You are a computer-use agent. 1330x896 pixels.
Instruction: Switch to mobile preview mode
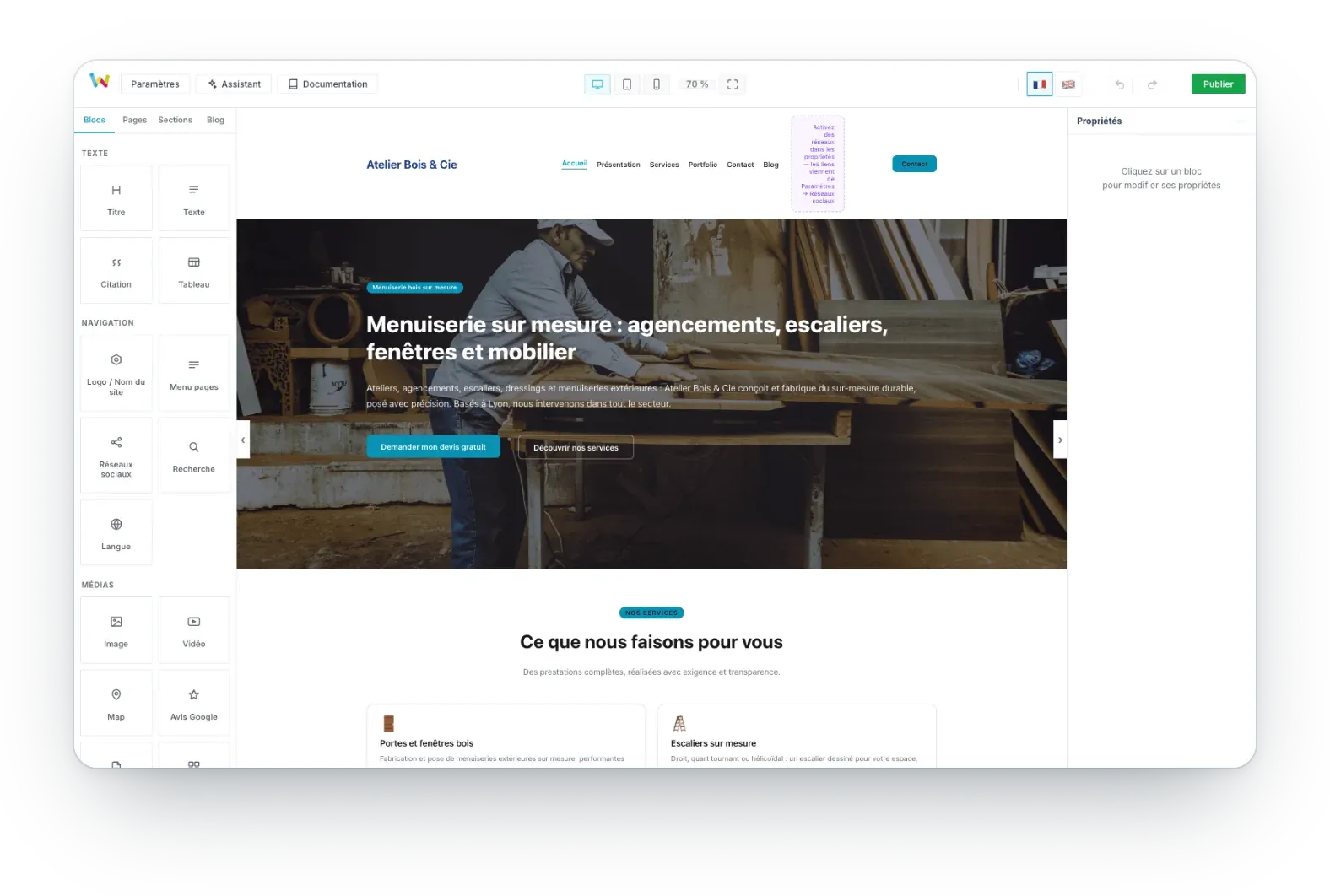point(657,84)
